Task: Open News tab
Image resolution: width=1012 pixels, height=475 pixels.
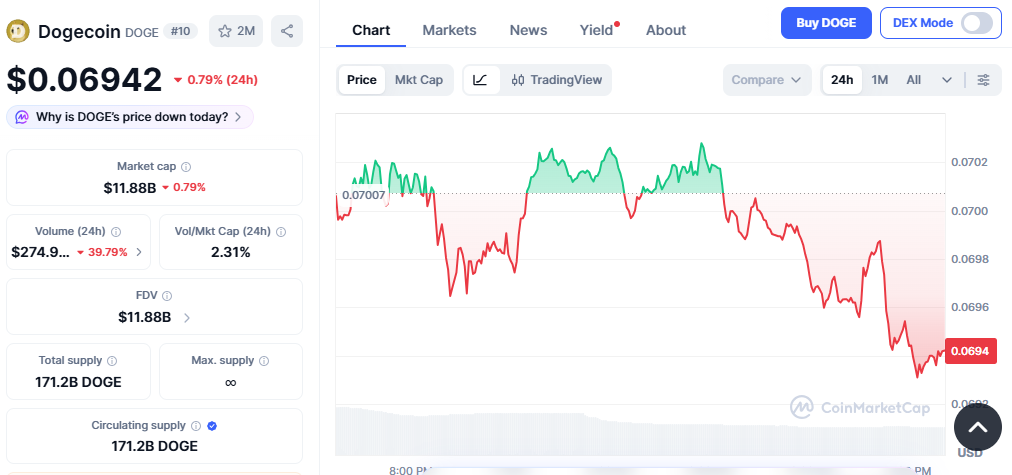Action: click(x=528, y=30)
